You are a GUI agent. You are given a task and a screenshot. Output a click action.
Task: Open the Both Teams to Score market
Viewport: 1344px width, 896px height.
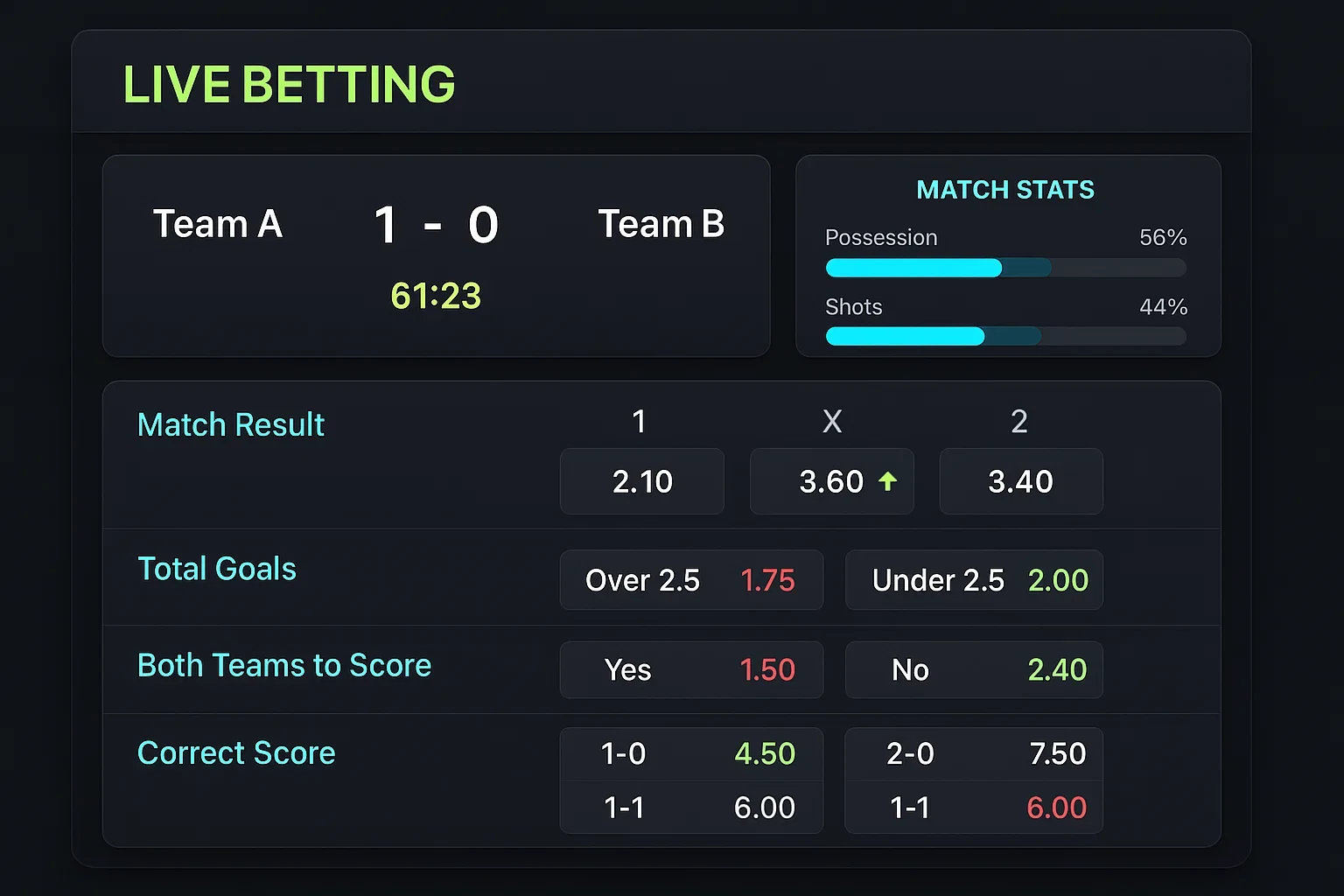pos(283,665)
